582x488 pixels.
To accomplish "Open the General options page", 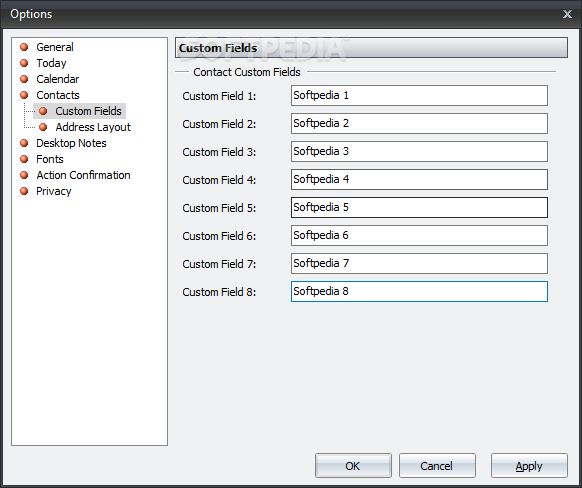I will (55, 47).
